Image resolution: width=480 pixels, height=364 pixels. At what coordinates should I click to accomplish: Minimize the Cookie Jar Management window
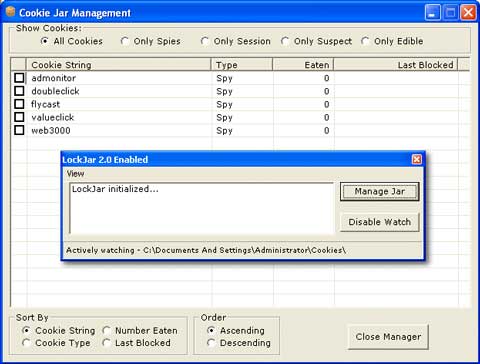pos(433,13)
